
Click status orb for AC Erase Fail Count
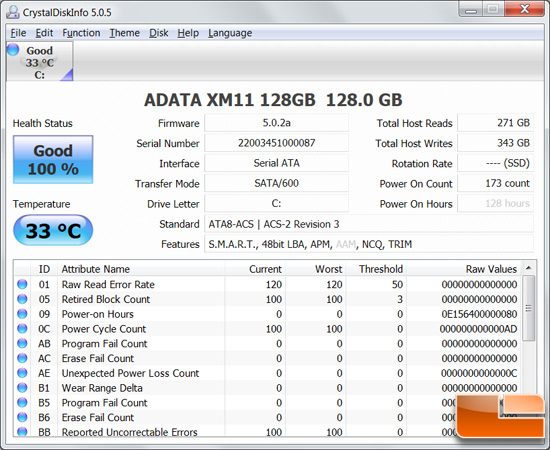(x=22, y=358)
